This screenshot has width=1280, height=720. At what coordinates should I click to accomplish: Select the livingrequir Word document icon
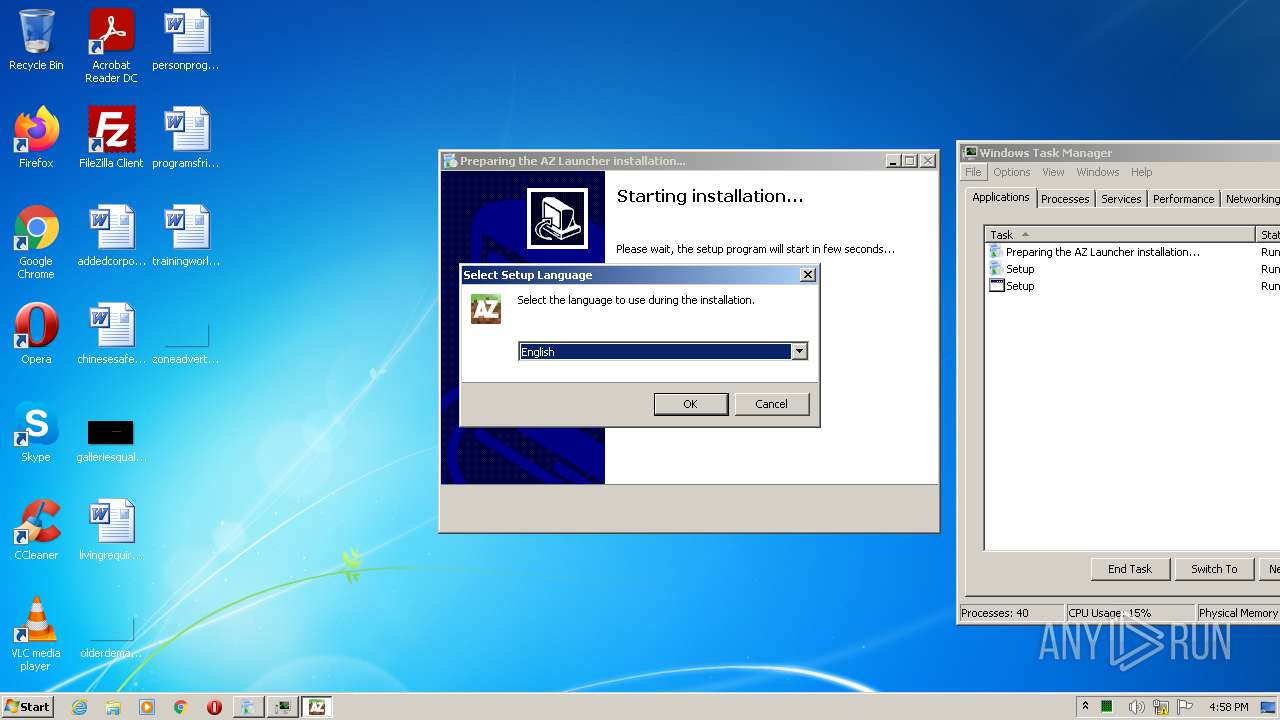point(111,530)
